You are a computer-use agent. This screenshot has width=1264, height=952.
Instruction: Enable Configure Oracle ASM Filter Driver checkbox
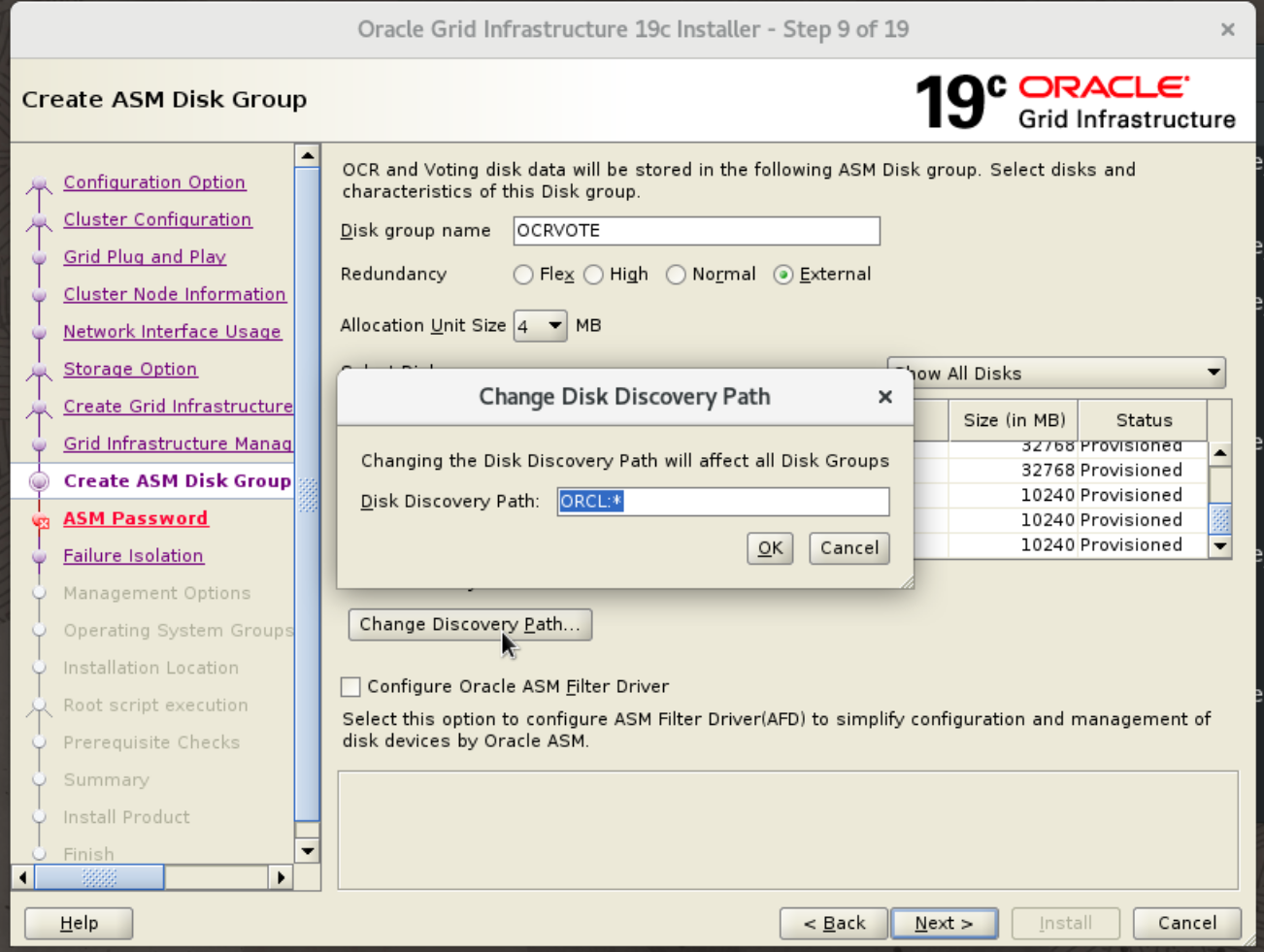(x=351, y=687)
